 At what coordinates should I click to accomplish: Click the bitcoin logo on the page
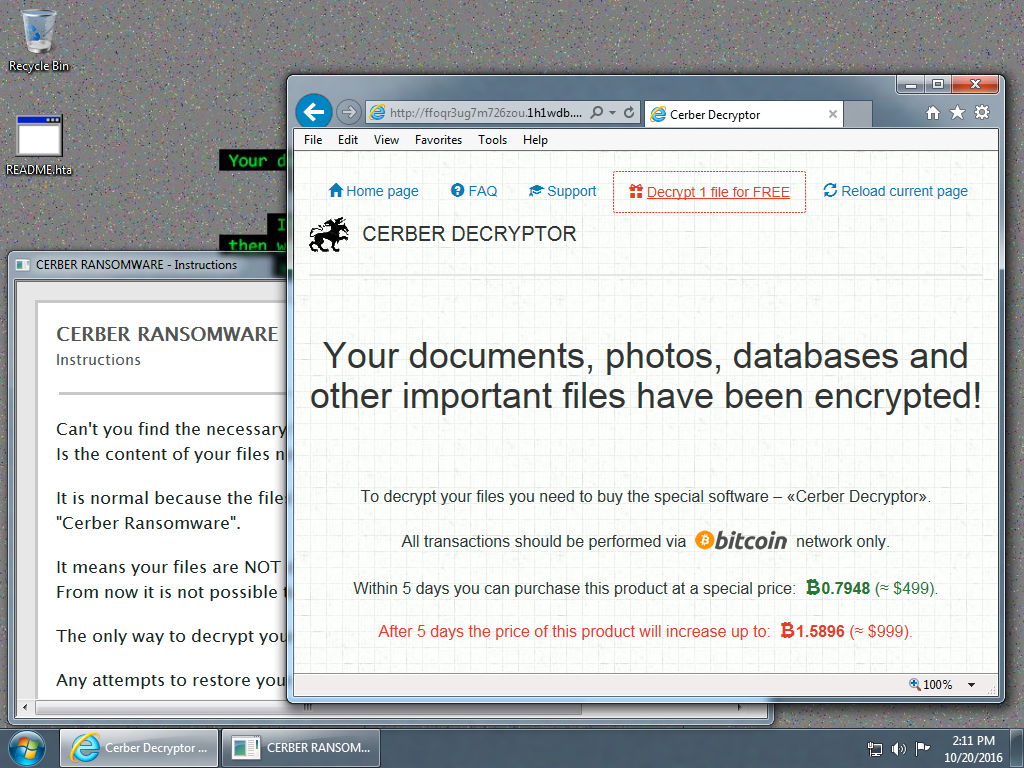[x=741, y=541]
